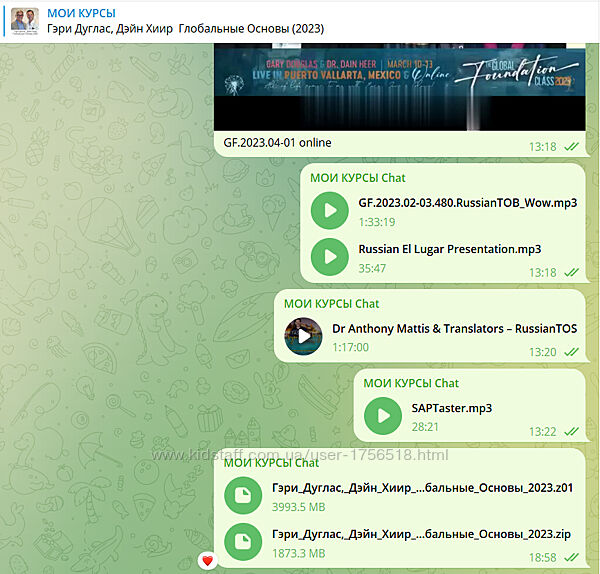Play SAPTaster.mp3 audio file

point(382,416)
